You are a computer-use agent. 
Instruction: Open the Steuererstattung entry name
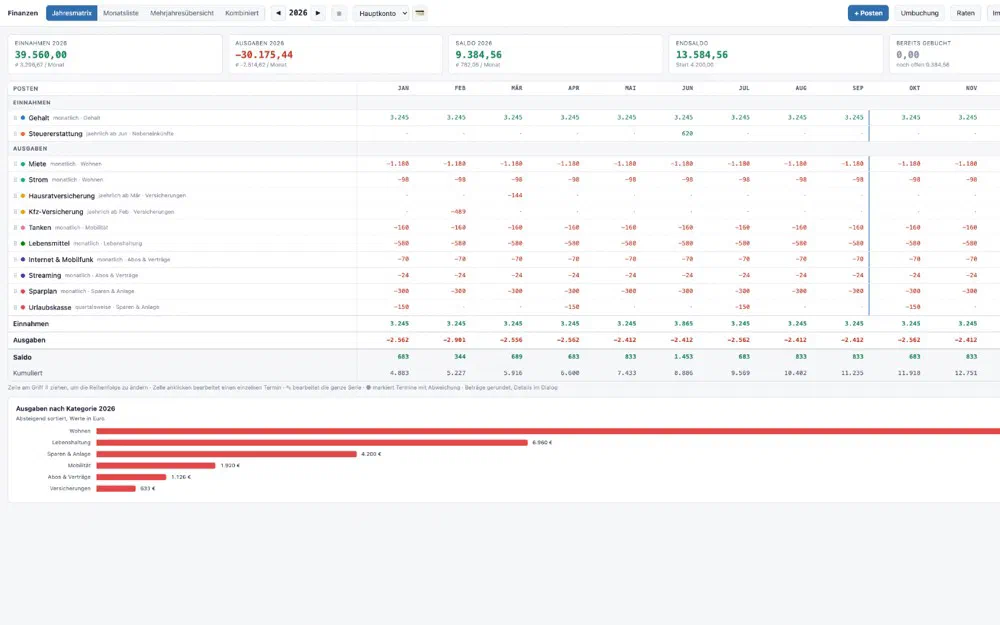click(55, 134)
